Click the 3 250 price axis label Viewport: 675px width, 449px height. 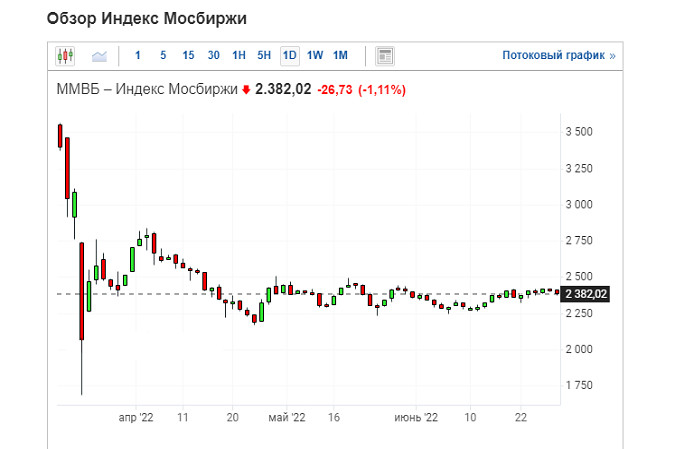[579, 168]
